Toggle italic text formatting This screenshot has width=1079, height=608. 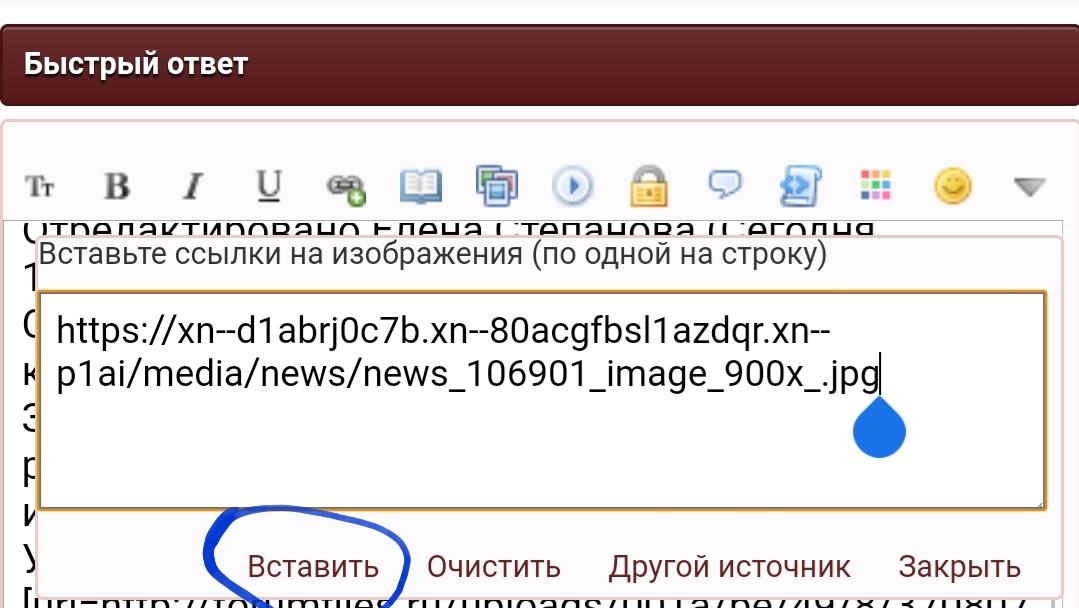click(x=193, y=186)
